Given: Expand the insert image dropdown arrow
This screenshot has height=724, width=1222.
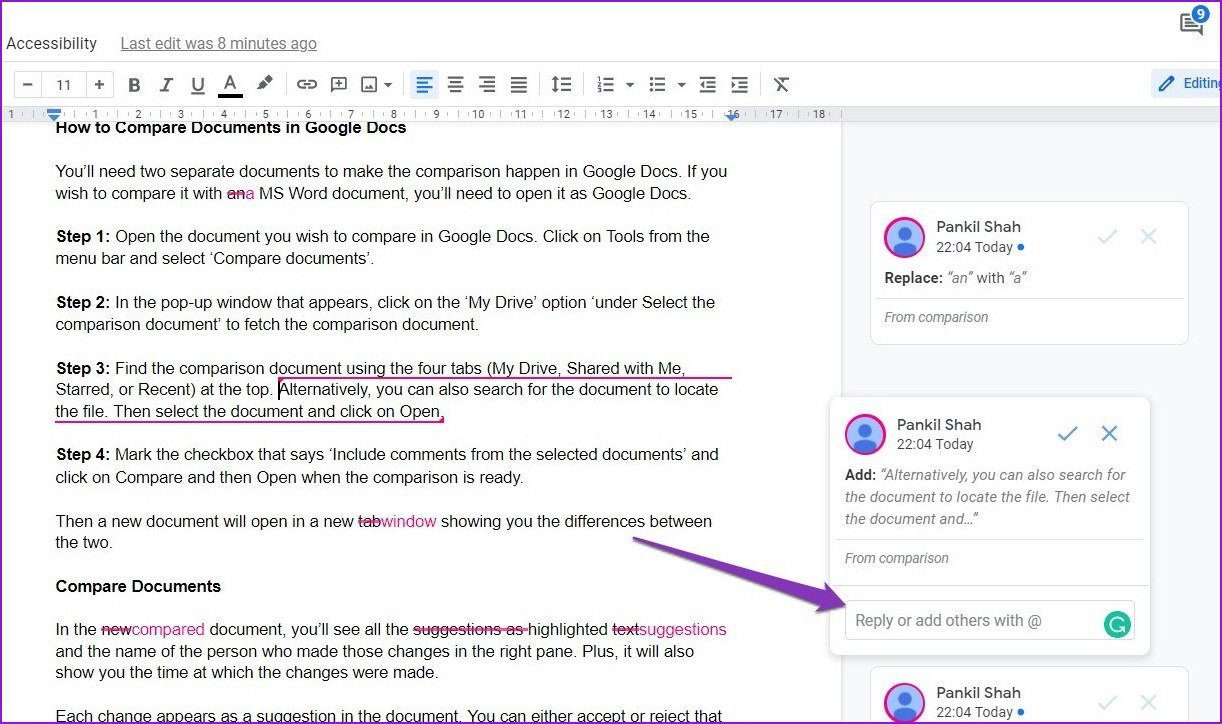Looking at the screenshot, I should (x=388, y=85).
